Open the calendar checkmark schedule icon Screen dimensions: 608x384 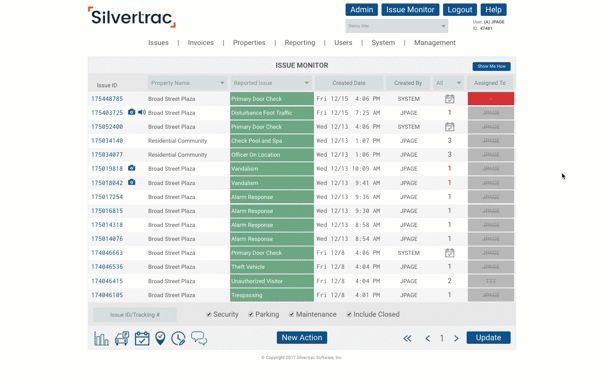click(142, 339)
